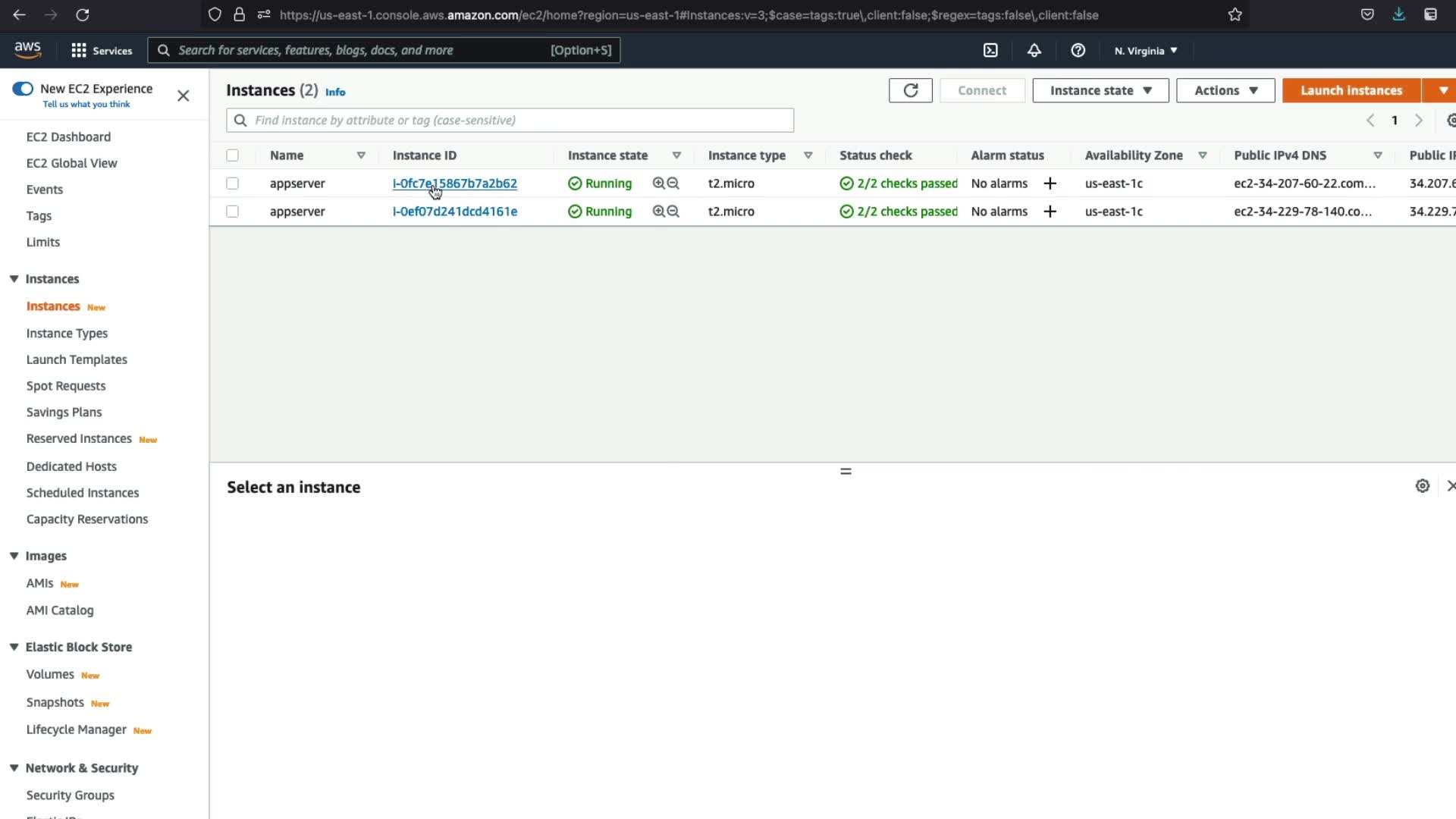1456x819 pixels.
Task: Click the Launch instances button
Action: (x=1351, y=90)
